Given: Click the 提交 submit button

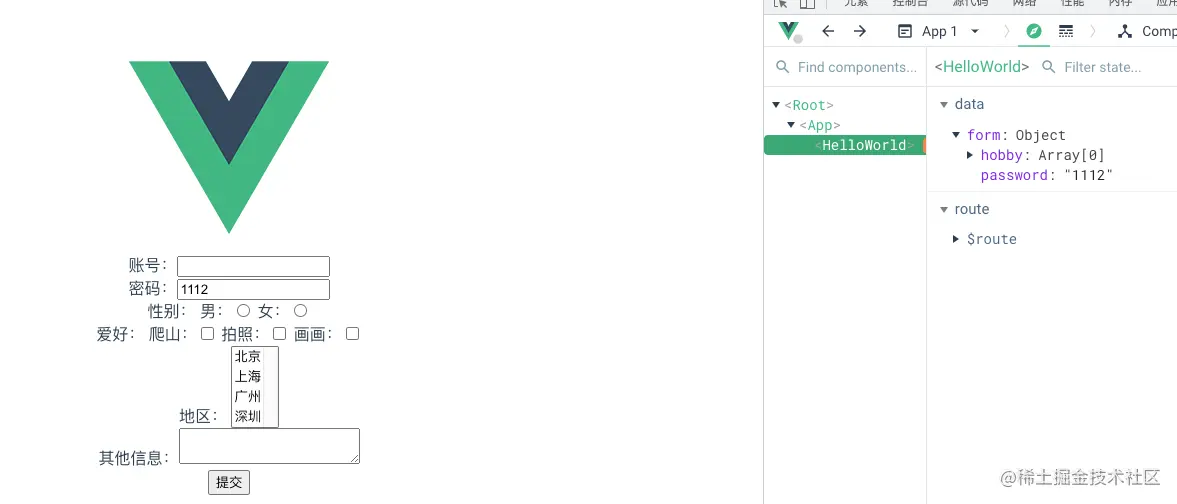Looking at the screenshot, I should coord(229,483).
